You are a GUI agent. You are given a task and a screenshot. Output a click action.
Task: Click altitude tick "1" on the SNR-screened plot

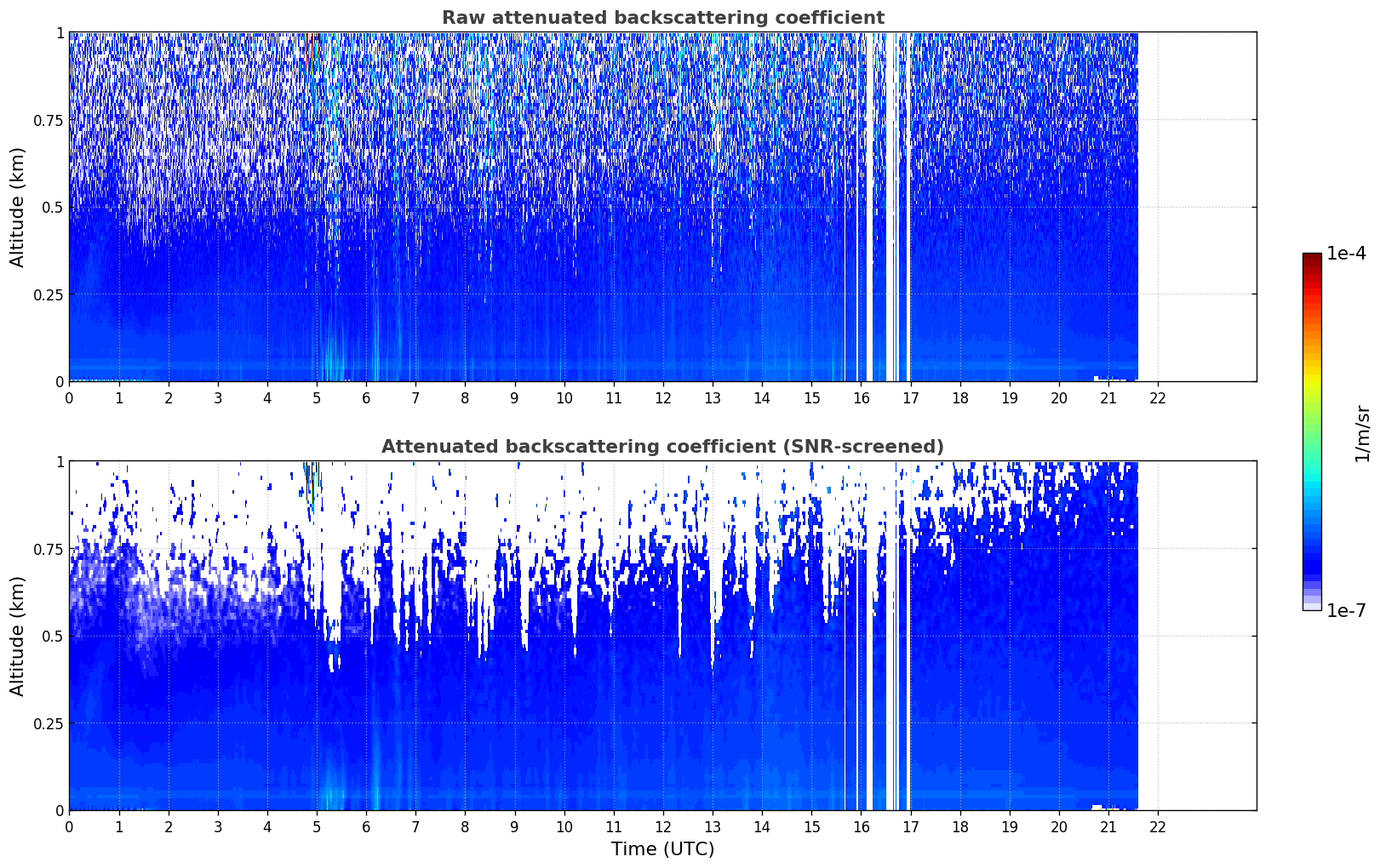(x=60, y=462)
